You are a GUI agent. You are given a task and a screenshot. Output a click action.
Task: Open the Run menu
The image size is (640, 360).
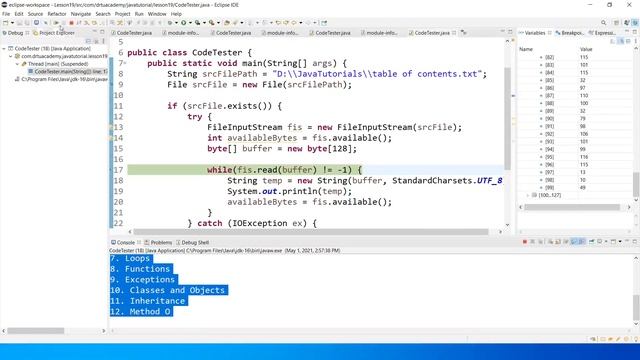(x=139, y=14)
